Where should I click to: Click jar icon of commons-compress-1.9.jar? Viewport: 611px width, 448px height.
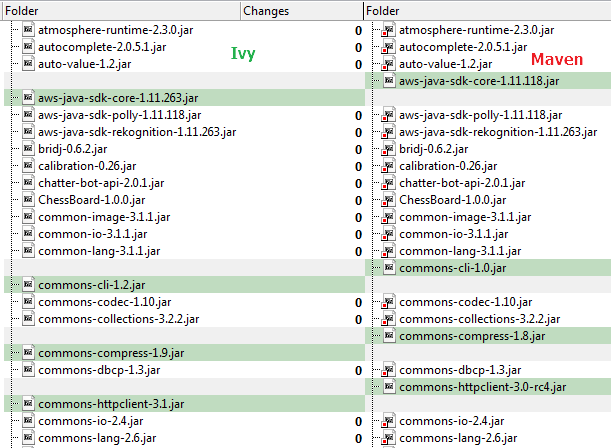[28, 353]
